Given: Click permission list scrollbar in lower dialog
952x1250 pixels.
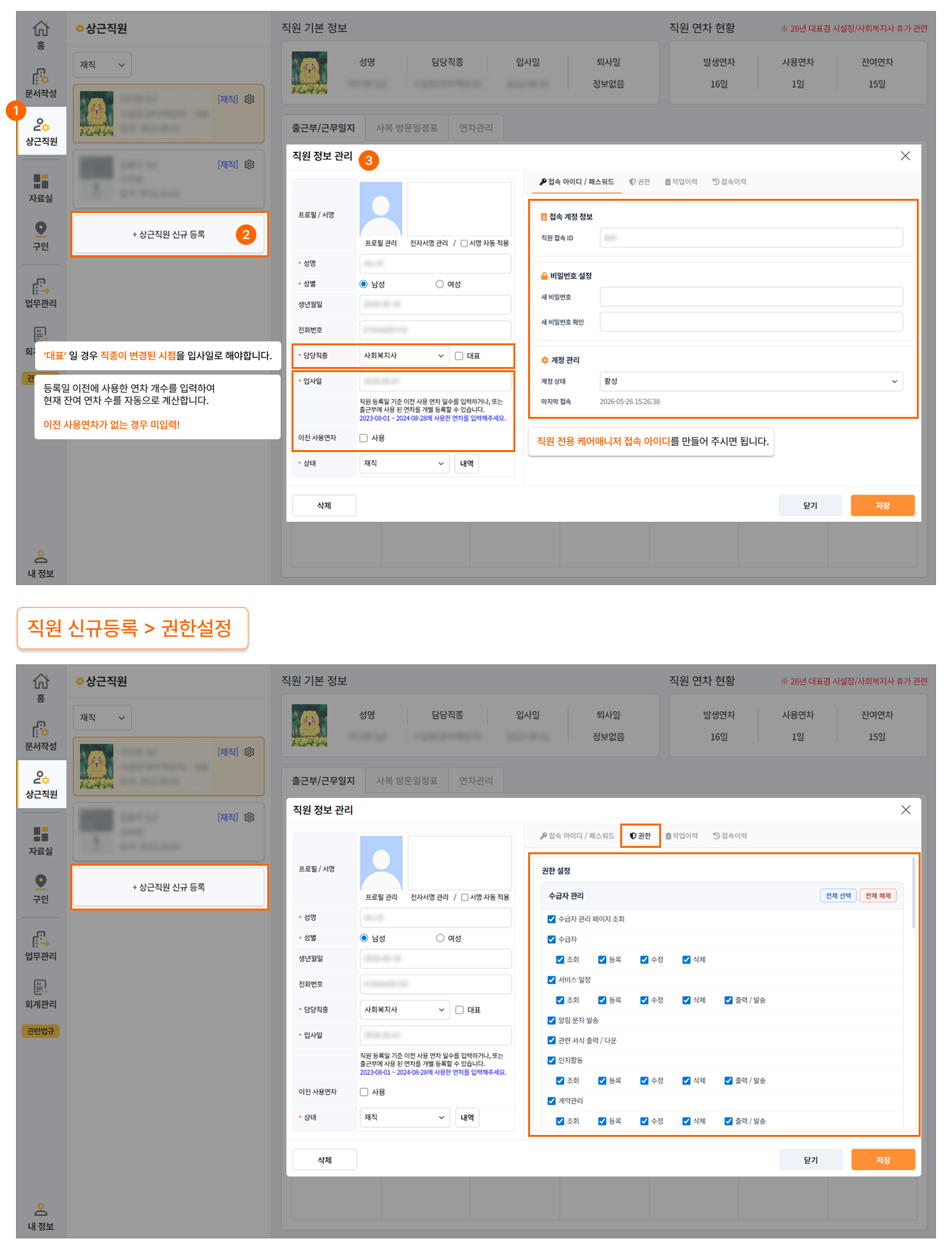Looking at the screenshot, I should pyautogui.click(x=914, y=893).
